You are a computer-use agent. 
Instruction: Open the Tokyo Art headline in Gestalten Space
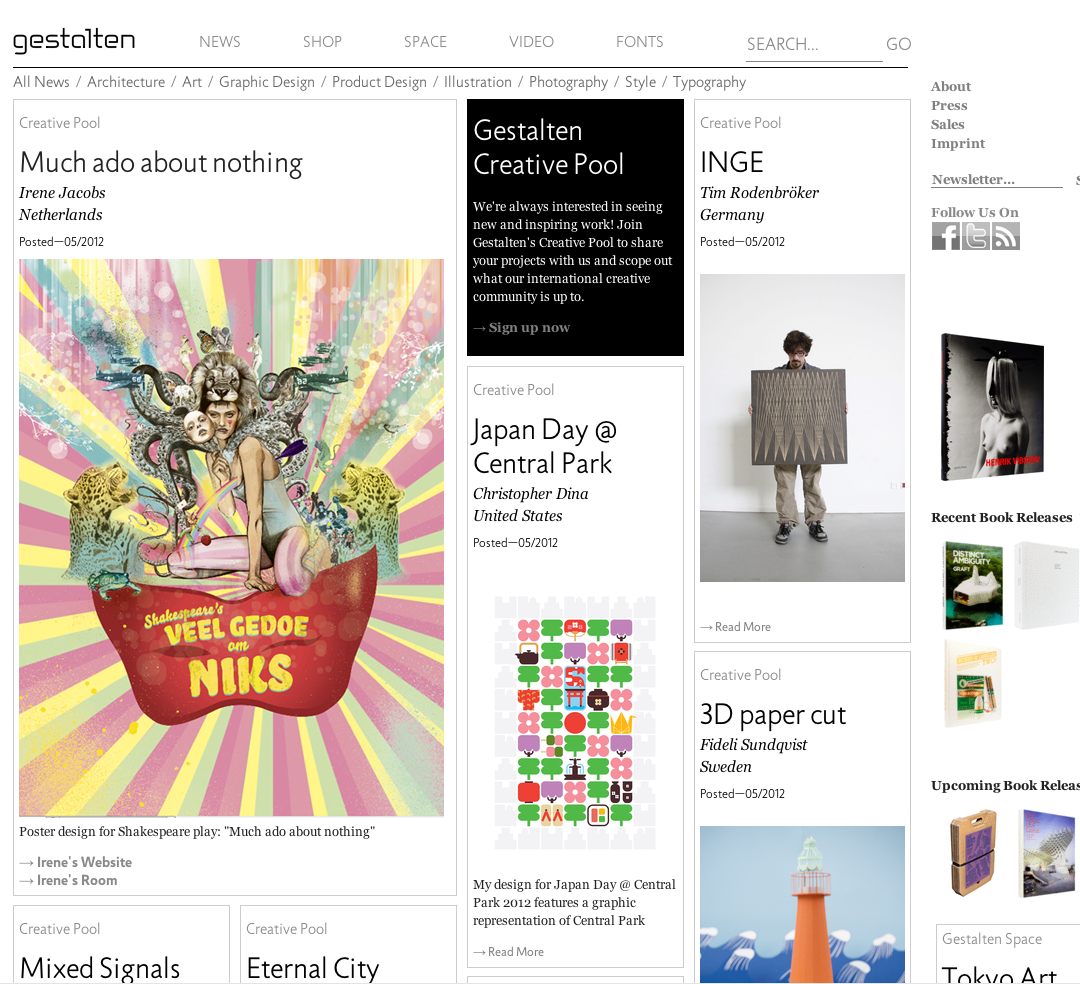click(999, 974)
